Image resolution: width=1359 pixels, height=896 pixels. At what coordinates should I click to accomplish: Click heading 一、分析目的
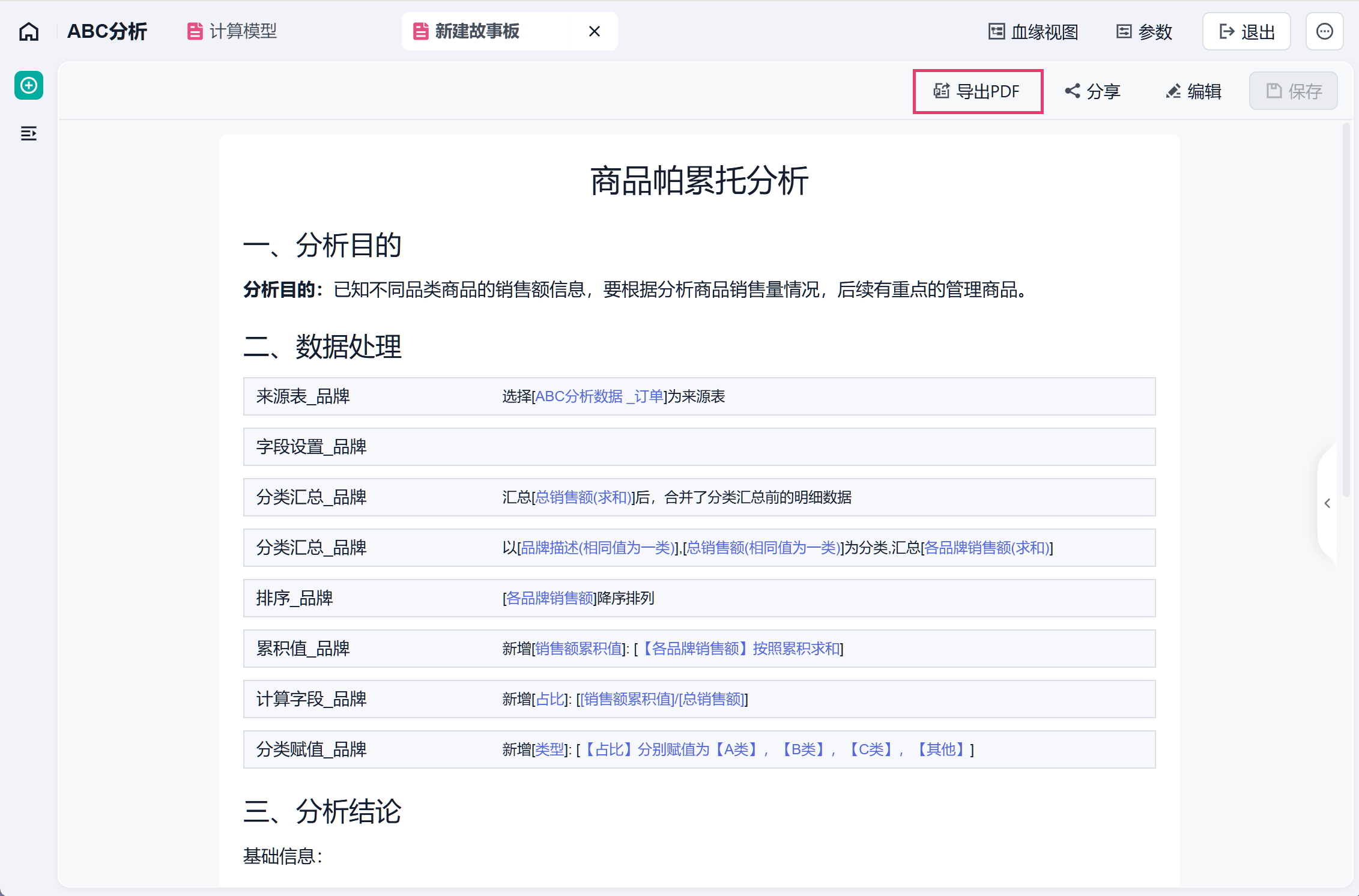pyautogui.click(x=322, y=245)
